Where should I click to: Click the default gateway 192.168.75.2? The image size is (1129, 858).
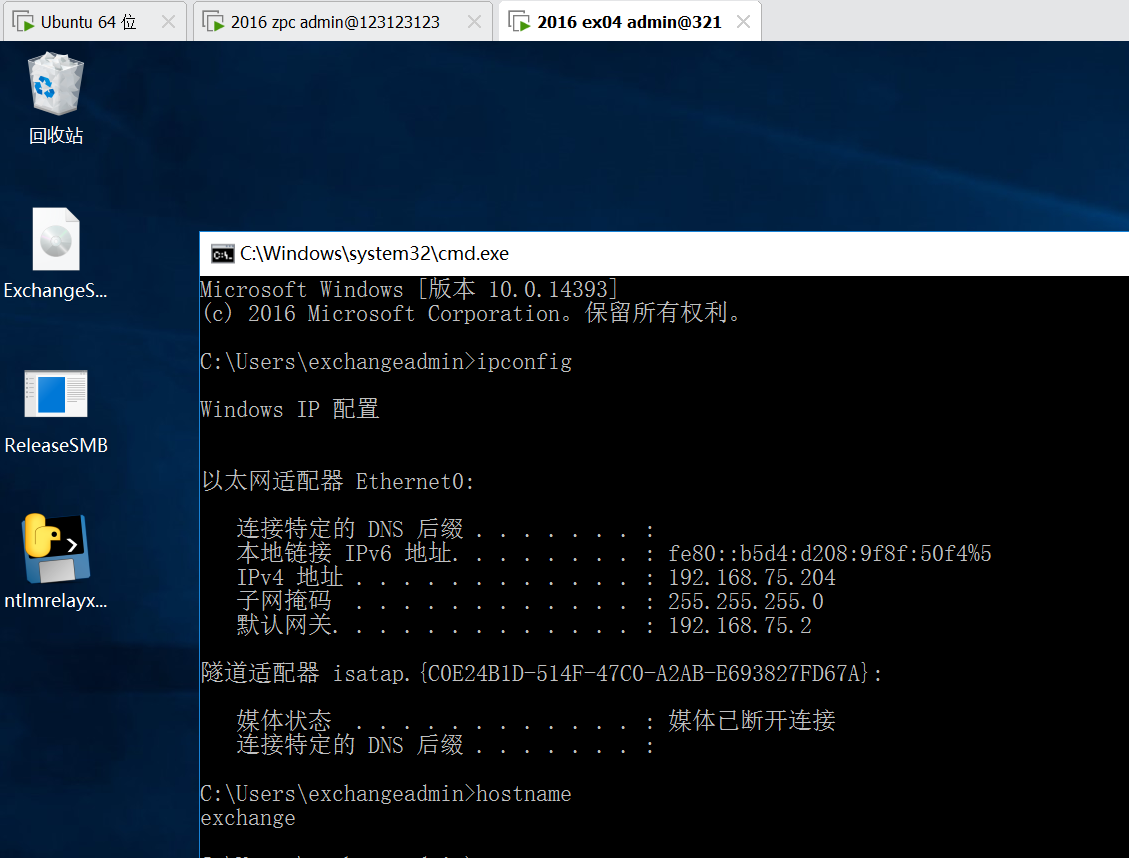[739, 626]
